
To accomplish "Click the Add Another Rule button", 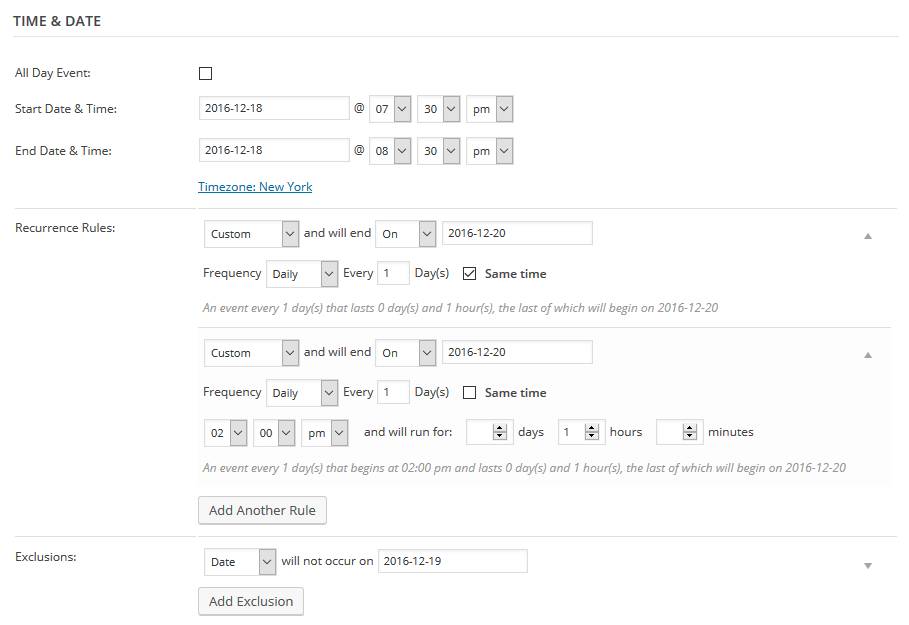I will (x=262, y=510).
